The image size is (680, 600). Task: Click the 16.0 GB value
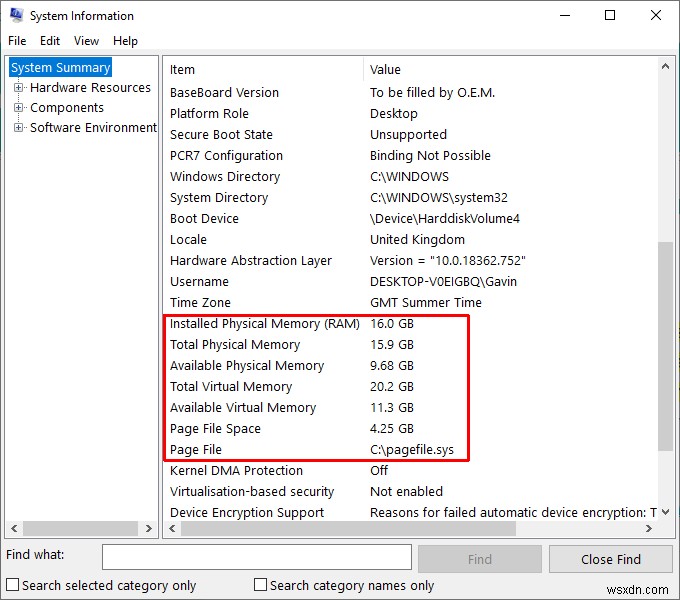tap(392, 323)
